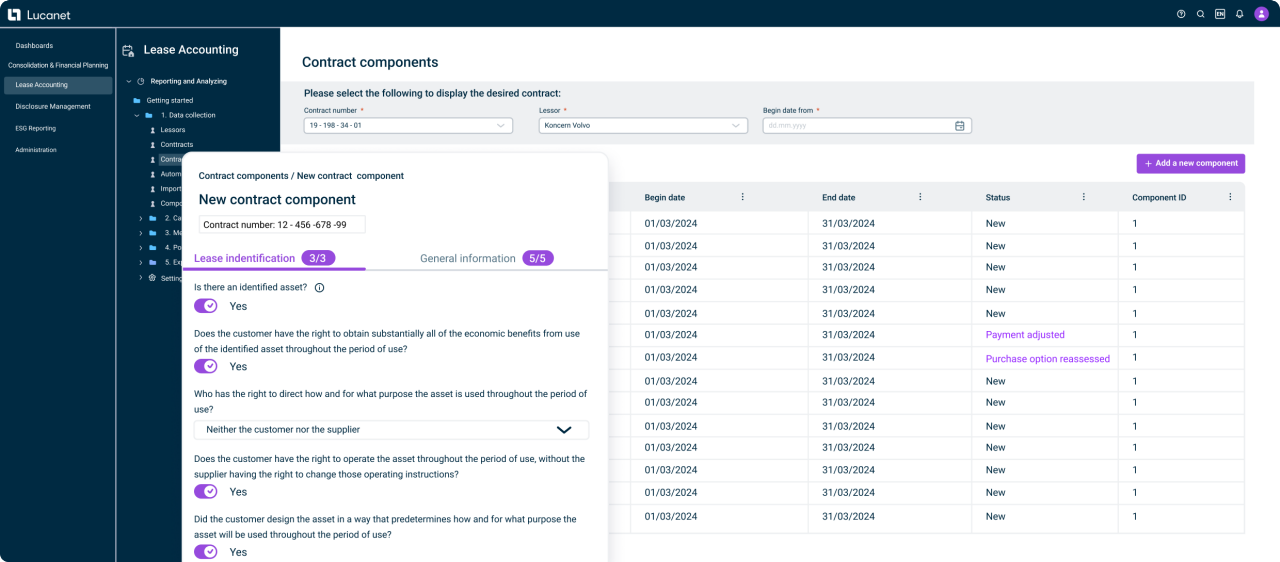
Task: Select Disclosure Management in left menu
Action: 53,106
